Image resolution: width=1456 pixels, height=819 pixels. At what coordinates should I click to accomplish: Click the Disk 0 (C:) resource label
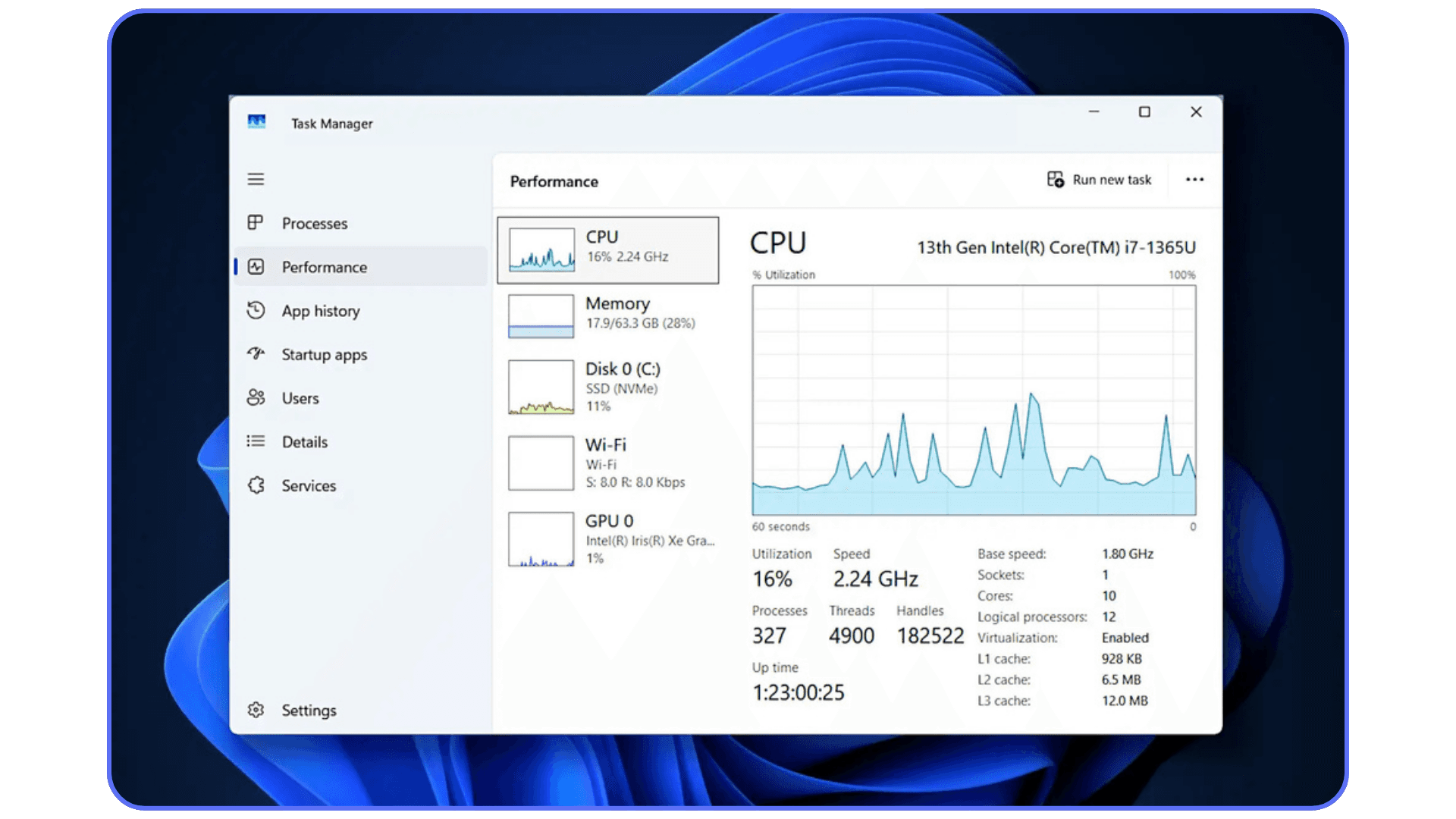pyautogui.click(x=623, y=369)
